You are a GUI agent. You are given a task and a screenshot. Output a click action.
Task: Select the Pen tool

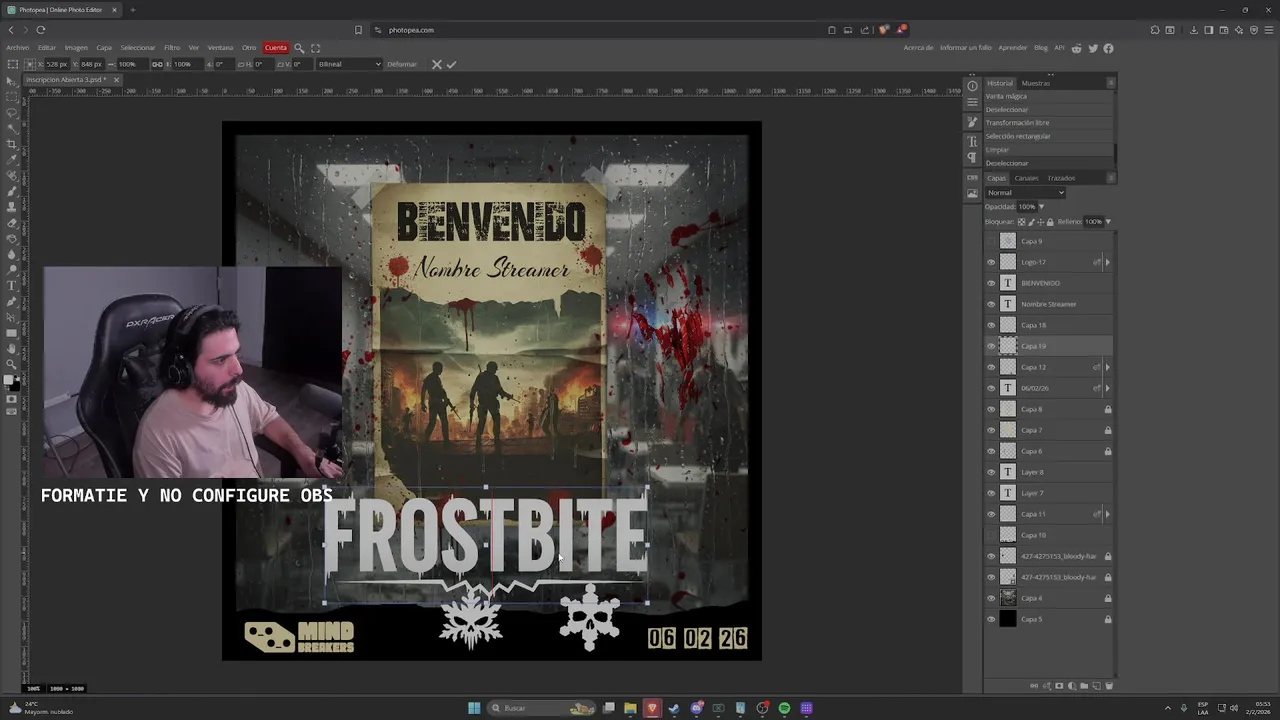12,301
